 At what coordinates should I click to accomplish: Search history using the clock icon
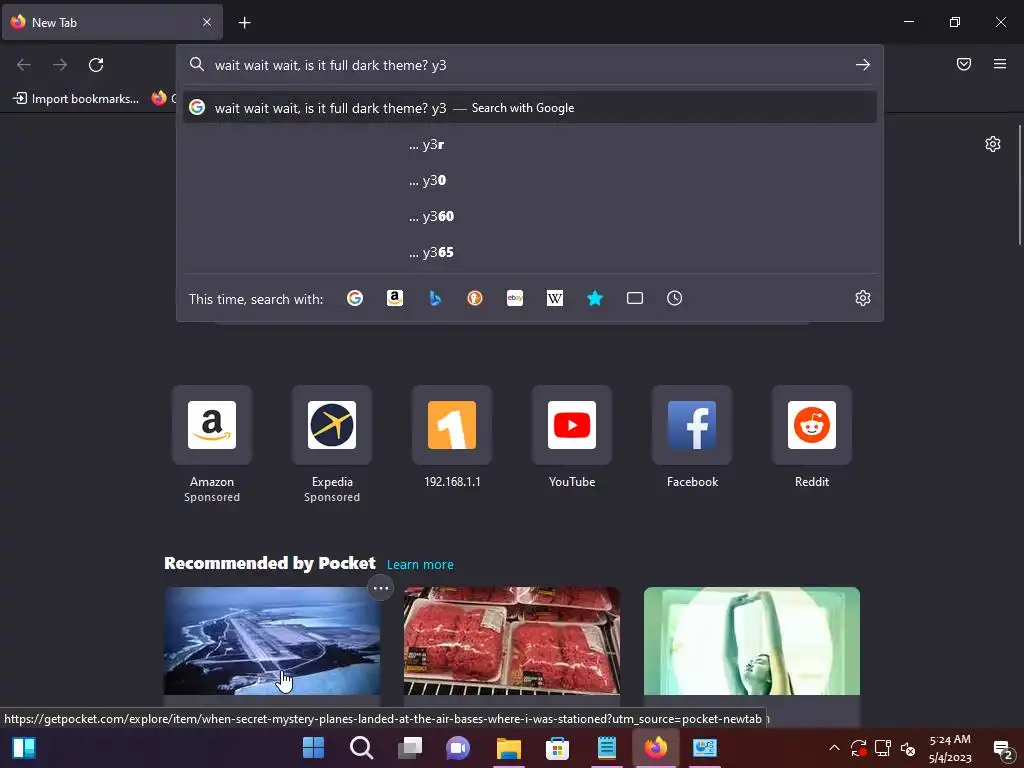(x=675, y=298)
